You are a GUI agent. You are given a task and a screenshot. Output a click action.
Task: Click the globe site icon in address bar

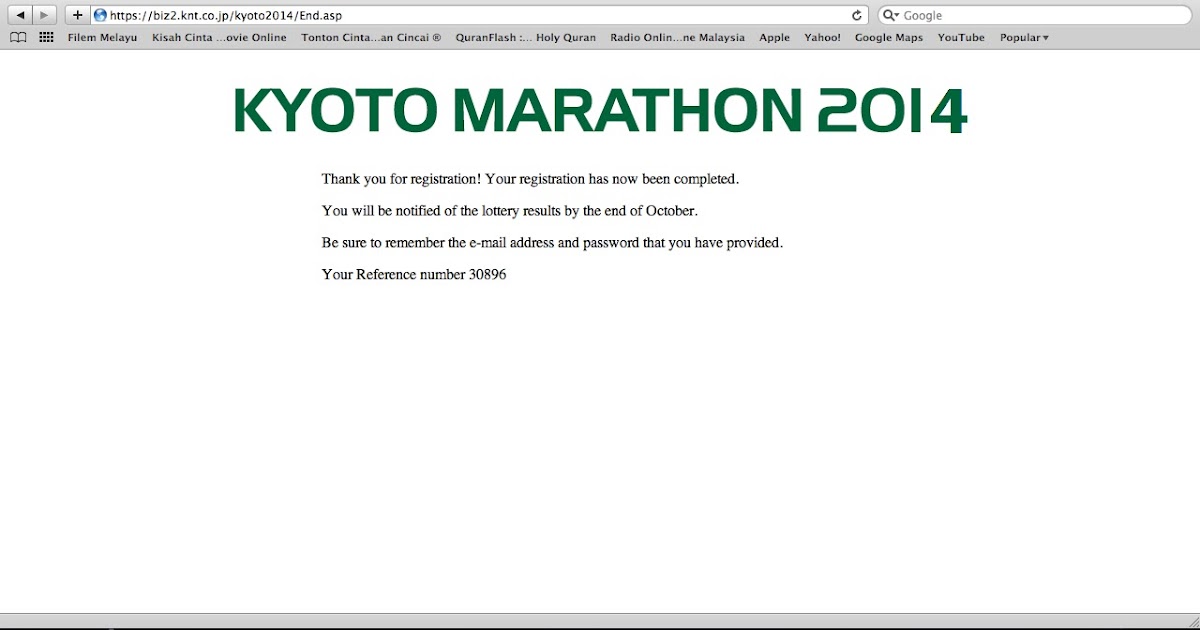click(100, 15)
